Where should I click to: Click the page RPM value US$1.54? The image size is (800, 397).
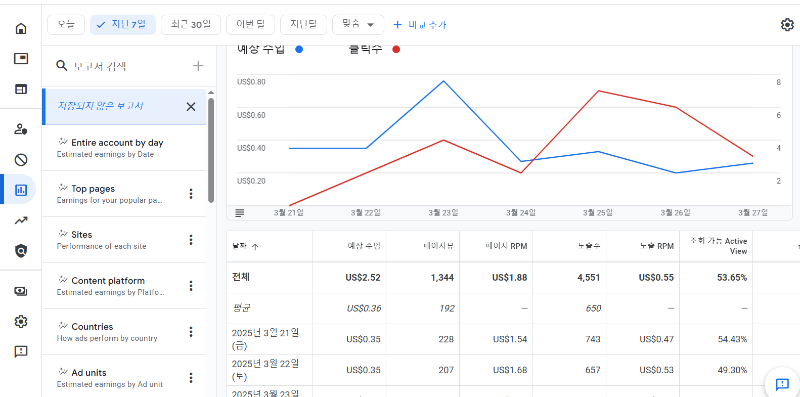(510, 339)
